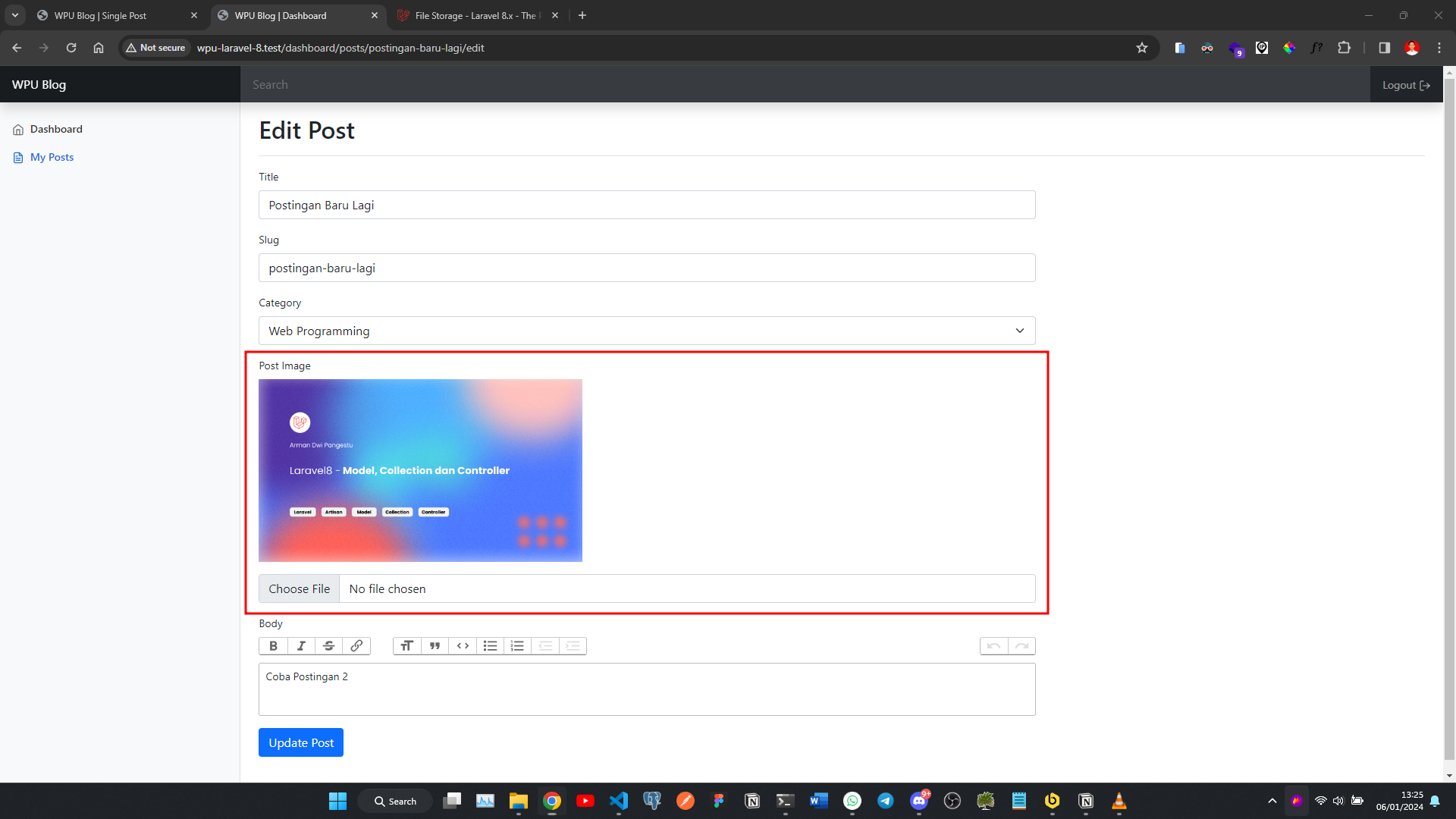Screen dimensions: 1456x819
Task: Create a bulleted list
Action: [490, 645]
